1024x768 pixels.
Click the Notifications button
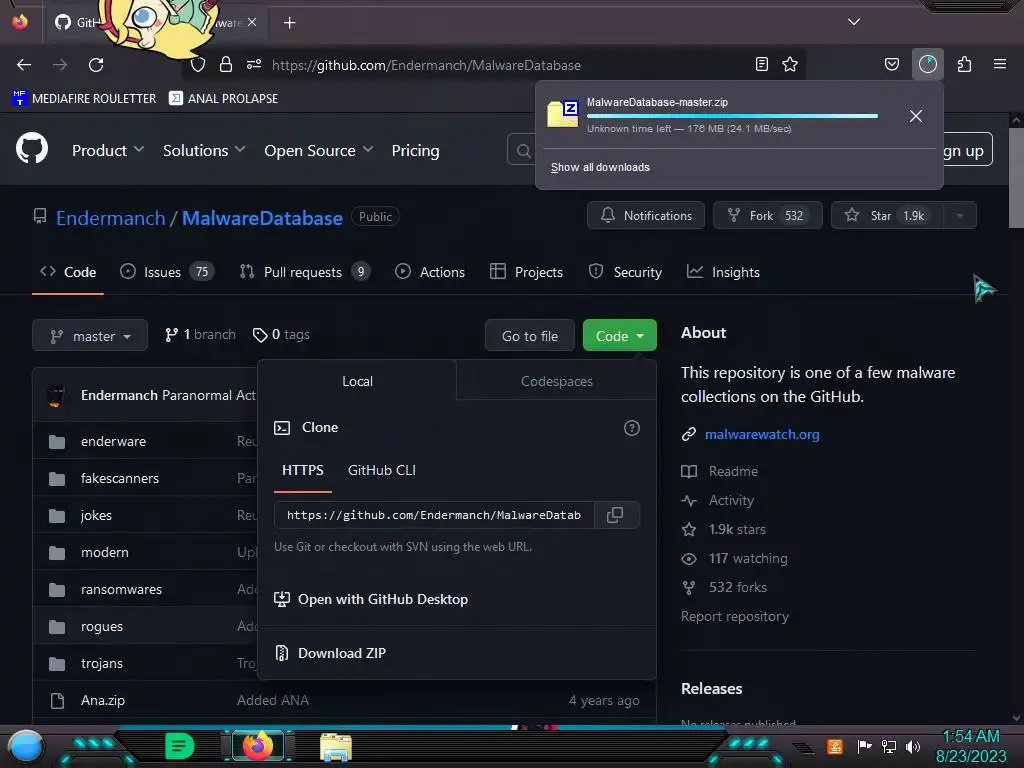[x=646, y=216]
